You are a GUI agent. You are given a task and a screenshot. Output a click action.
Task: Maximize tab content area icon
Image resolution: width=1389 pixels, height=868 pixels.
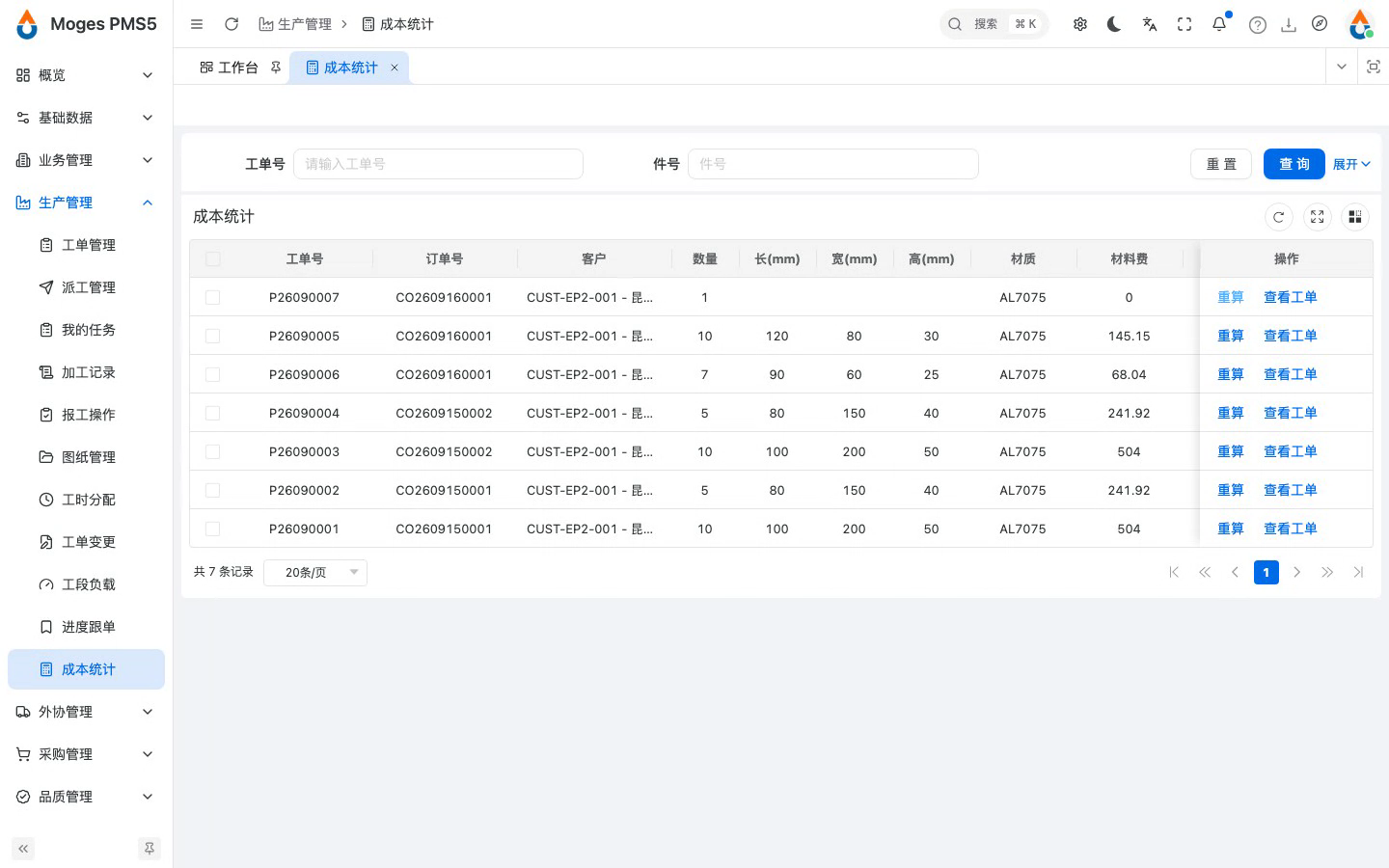point(1374,67)
